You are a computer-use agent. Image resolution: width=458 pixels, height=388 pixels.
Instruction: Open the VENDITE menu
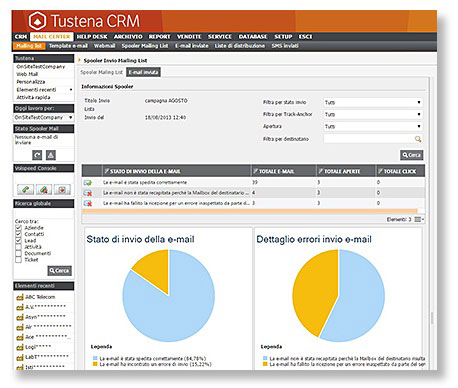pos(189,36)
